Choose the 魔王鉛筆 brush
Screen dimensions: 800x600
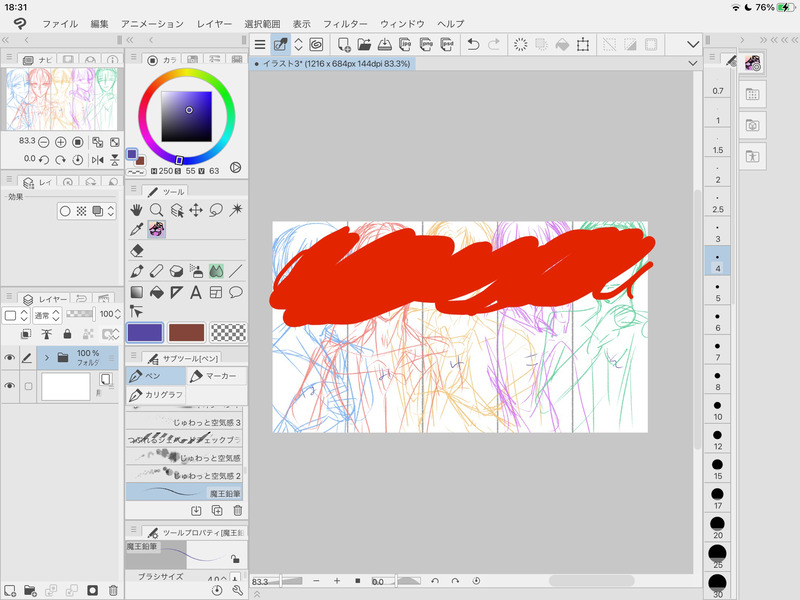[x=184, y=492]
